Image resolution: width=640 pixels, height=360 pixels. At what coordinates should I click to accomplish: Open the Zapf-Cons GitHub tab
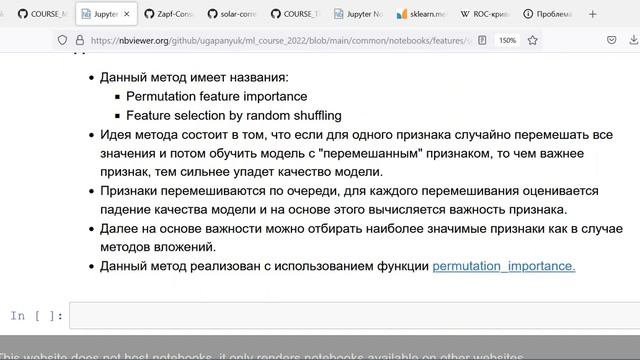tap(169, 14)
